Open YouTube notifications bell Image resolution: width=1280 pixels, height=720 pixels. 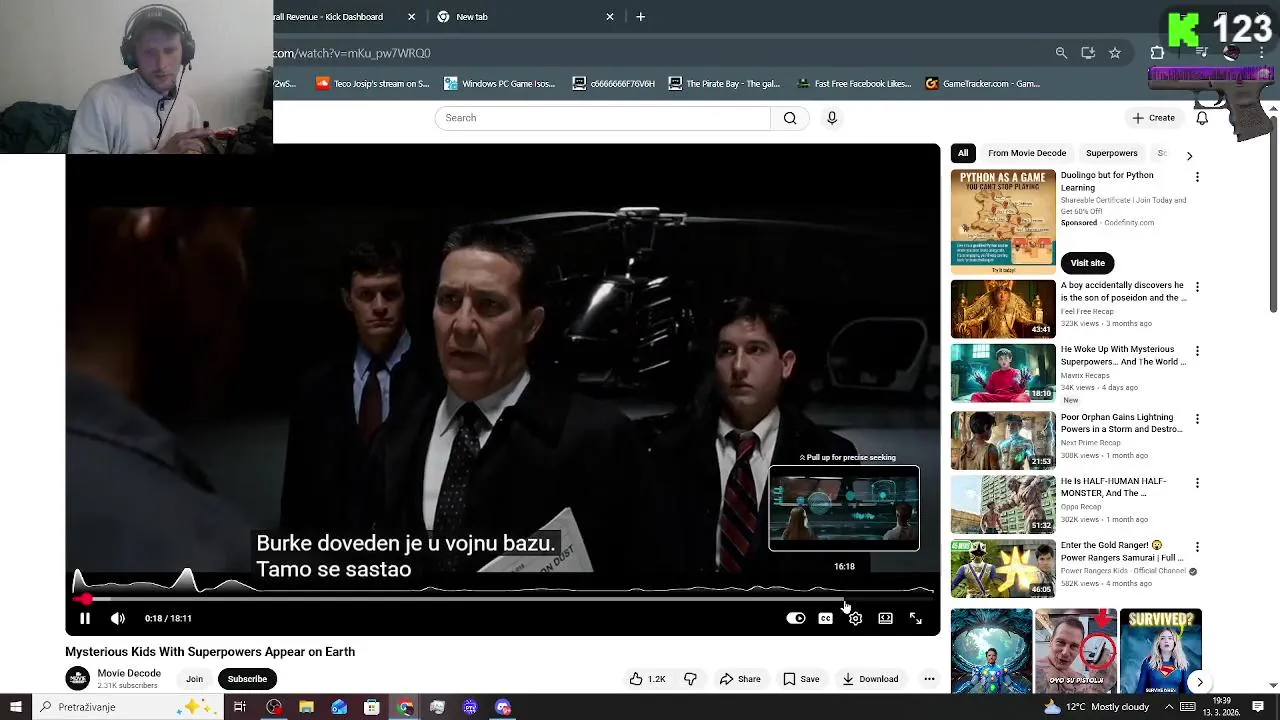[x=1202, y=118]
